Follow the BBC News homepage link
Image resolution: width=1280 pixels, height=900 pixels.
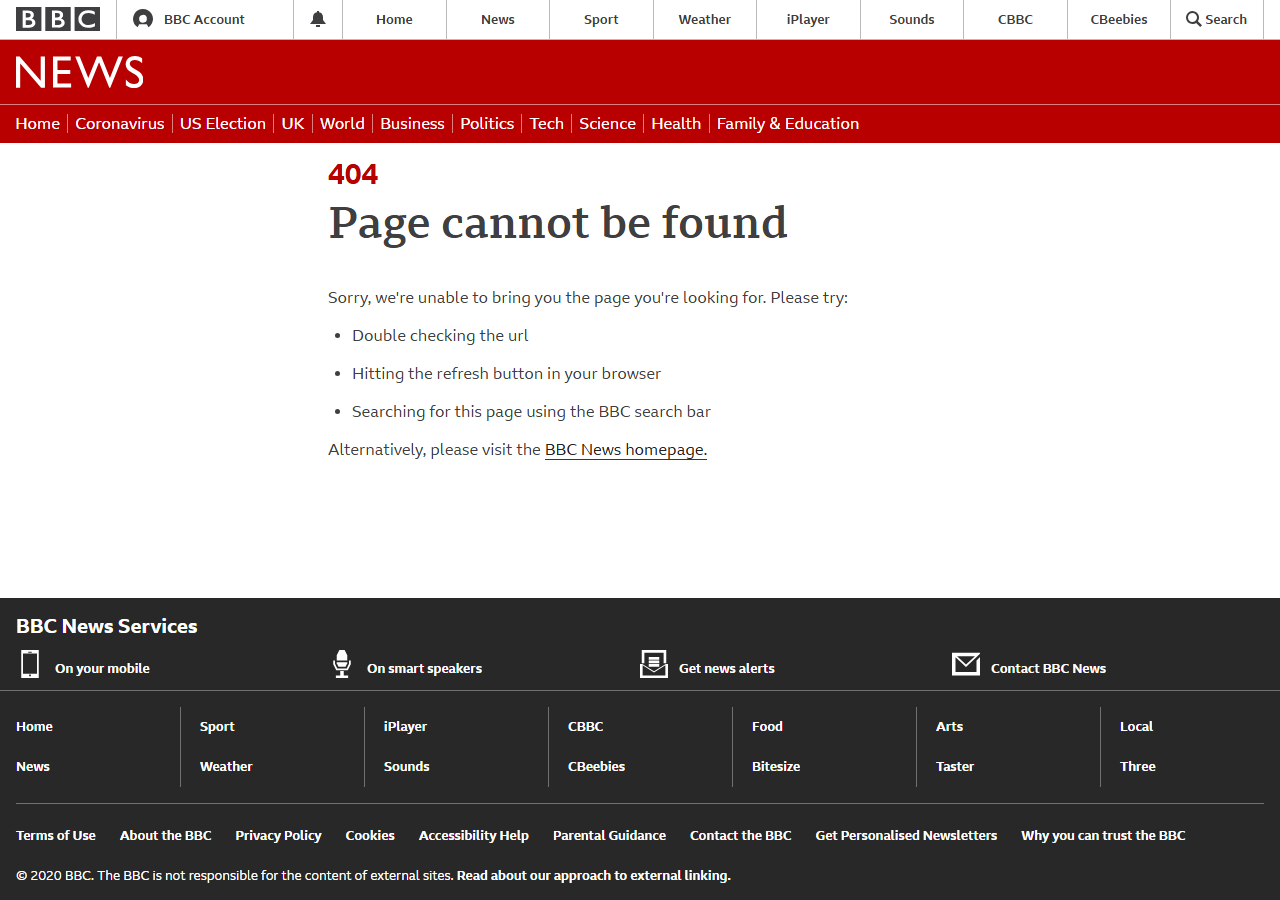click(626, 450)
